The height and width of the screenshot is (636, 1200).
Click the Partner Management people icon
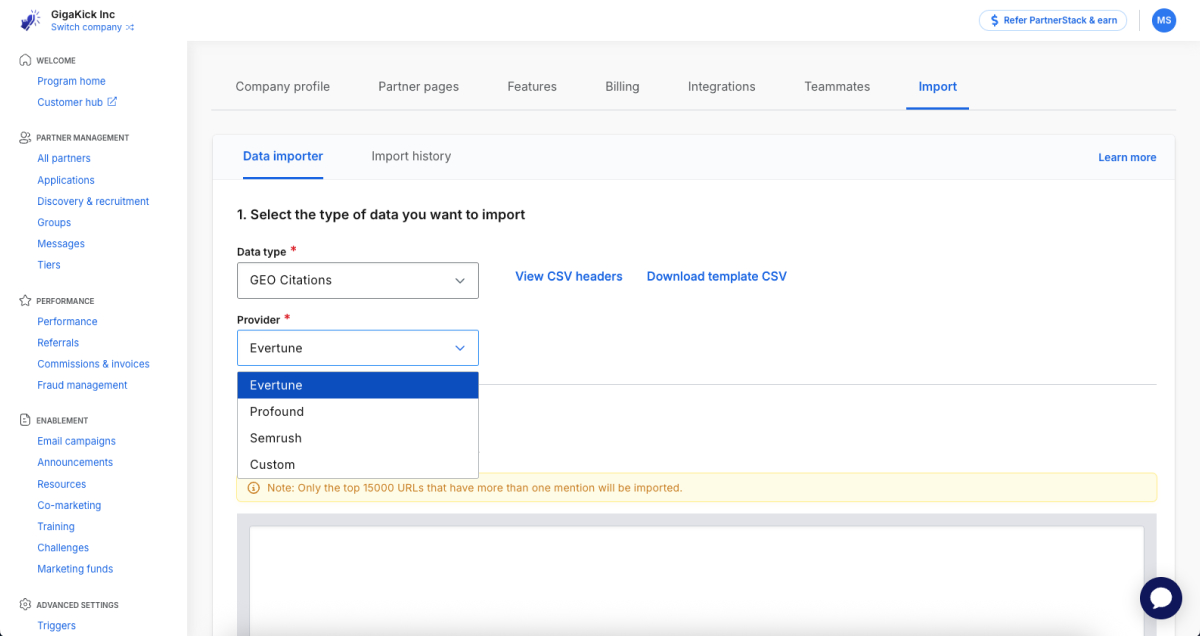pos(25,137)
